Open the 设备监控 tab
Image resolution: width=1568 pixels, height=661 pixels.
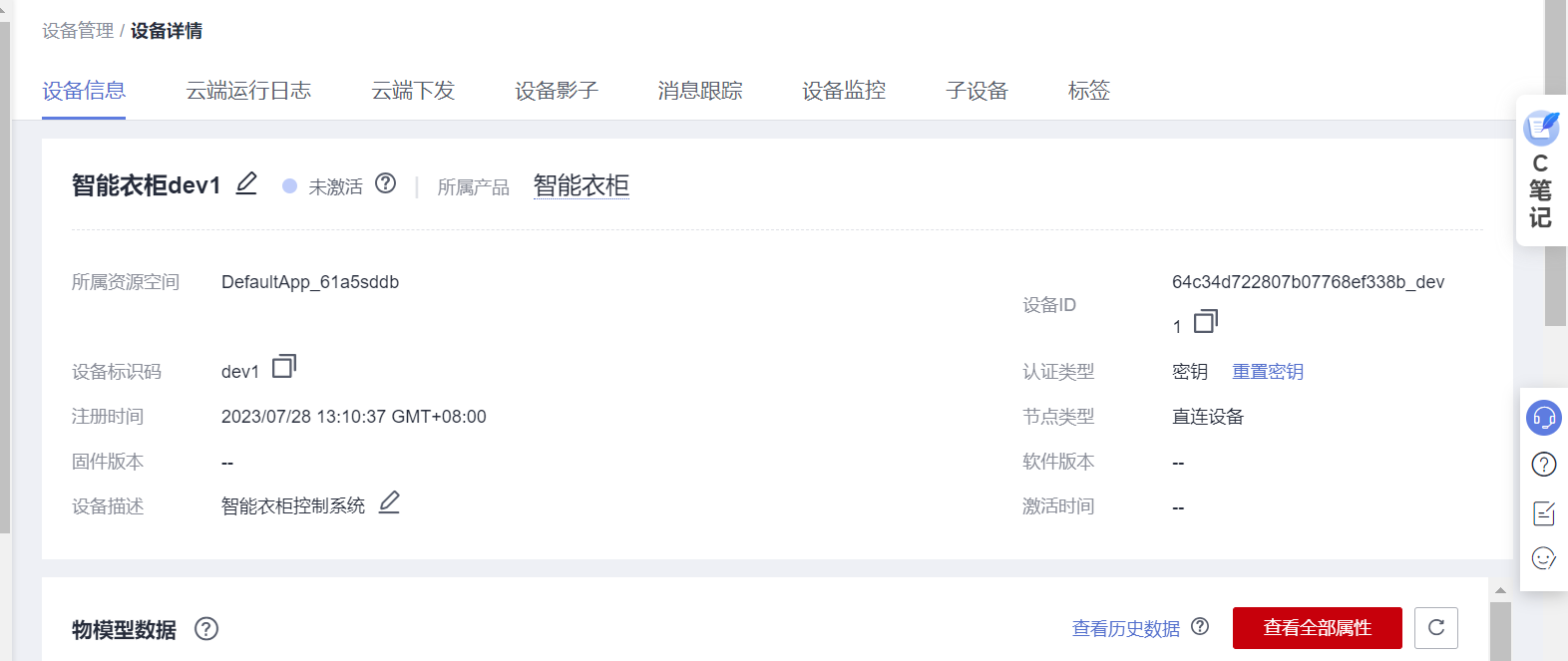[844, 91]
